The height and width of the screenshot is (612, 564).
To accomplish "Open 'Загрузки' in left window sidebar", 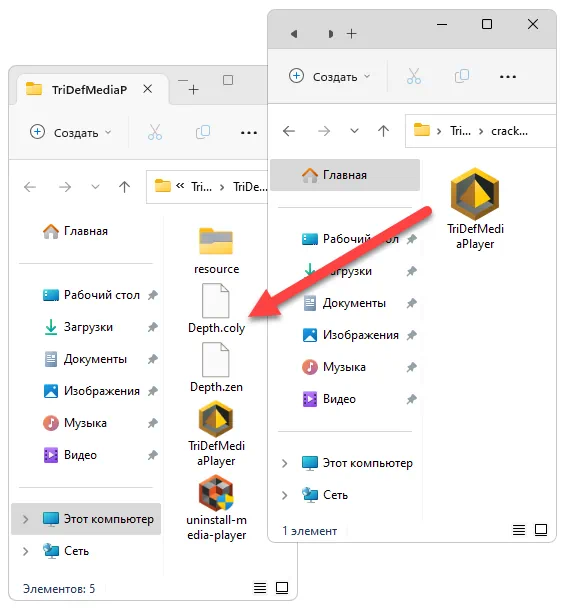I will tap(88, 327).
